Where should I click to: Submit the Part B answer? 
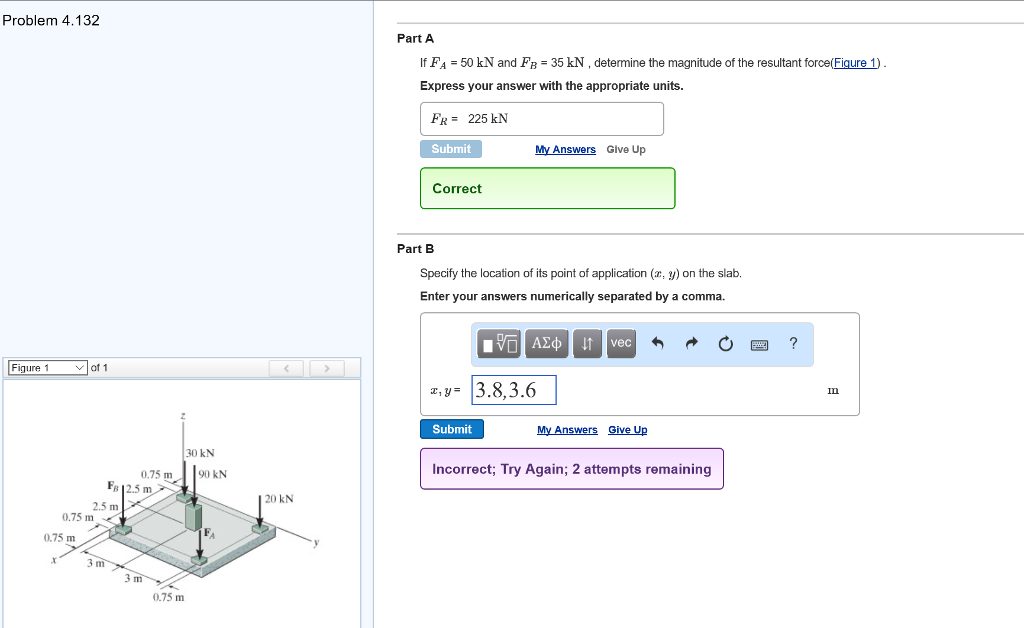pyautogui.click(x=452, y=429)
